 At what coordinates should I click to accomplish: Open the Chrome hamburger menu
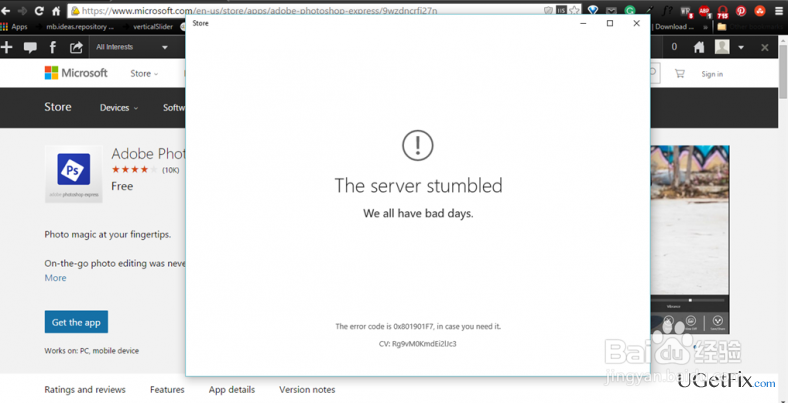point(779,11)
